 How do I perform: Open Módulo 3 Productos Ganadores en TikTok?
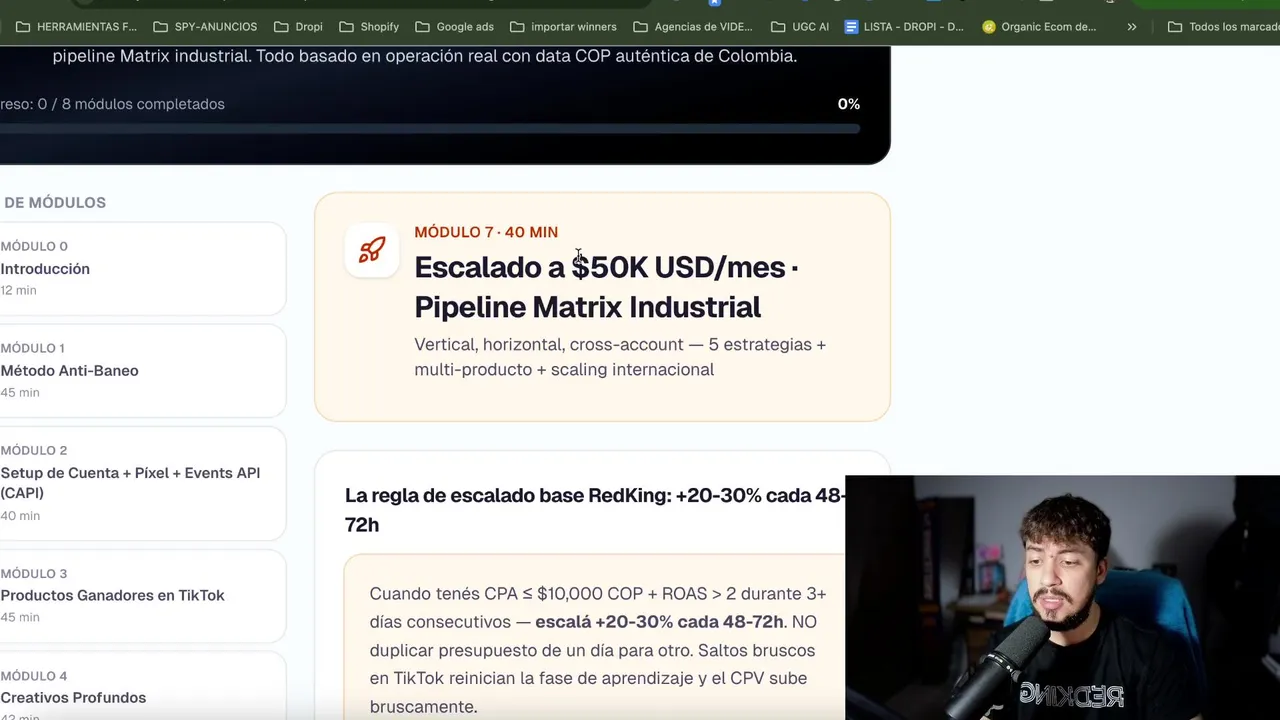[x=143, y=595]
